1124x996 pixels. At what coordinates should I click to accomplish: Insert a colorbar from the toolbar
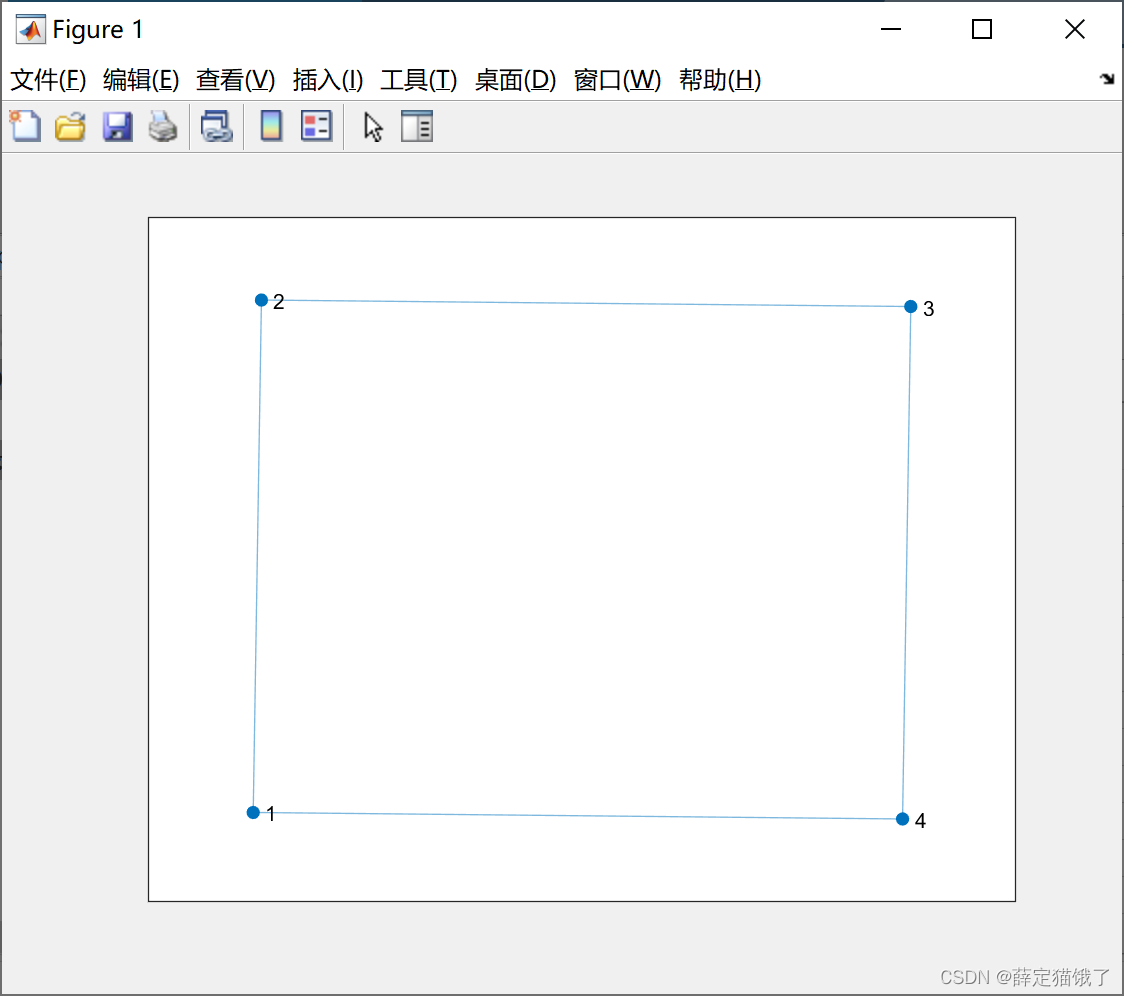pyautogui.click(x=270, y=126)
